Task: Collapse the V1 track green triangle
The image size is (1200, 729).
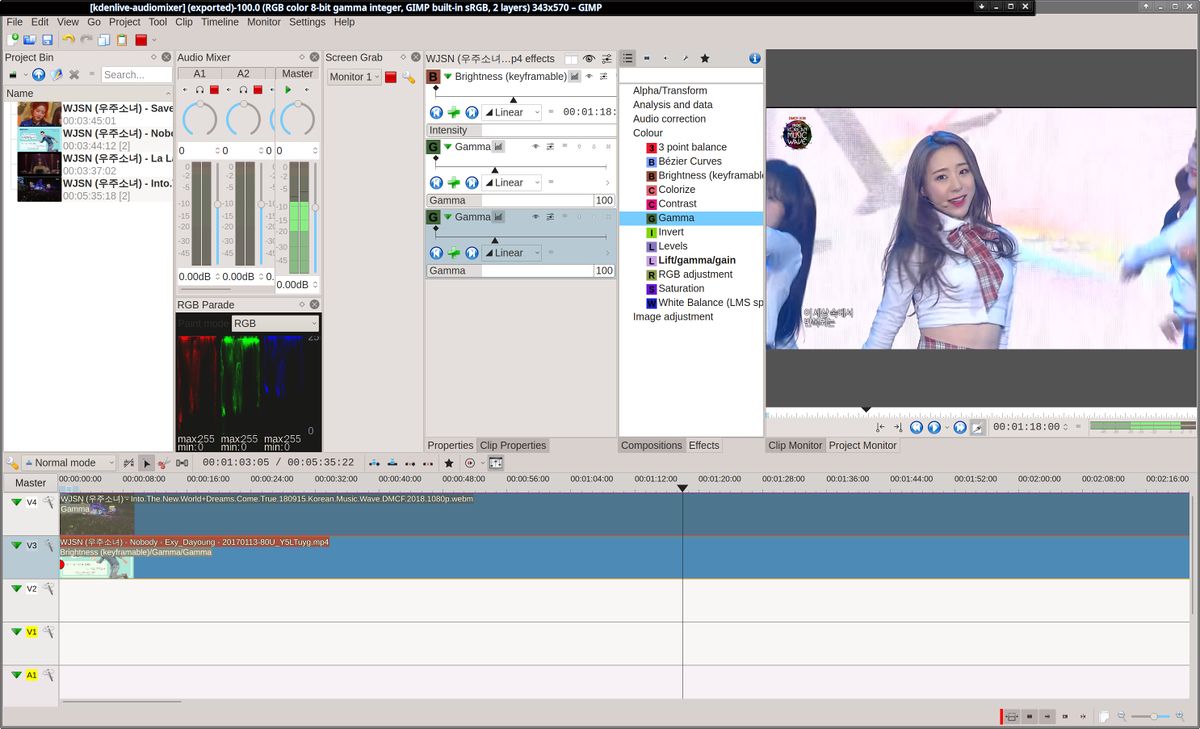Action: [16, 631]
